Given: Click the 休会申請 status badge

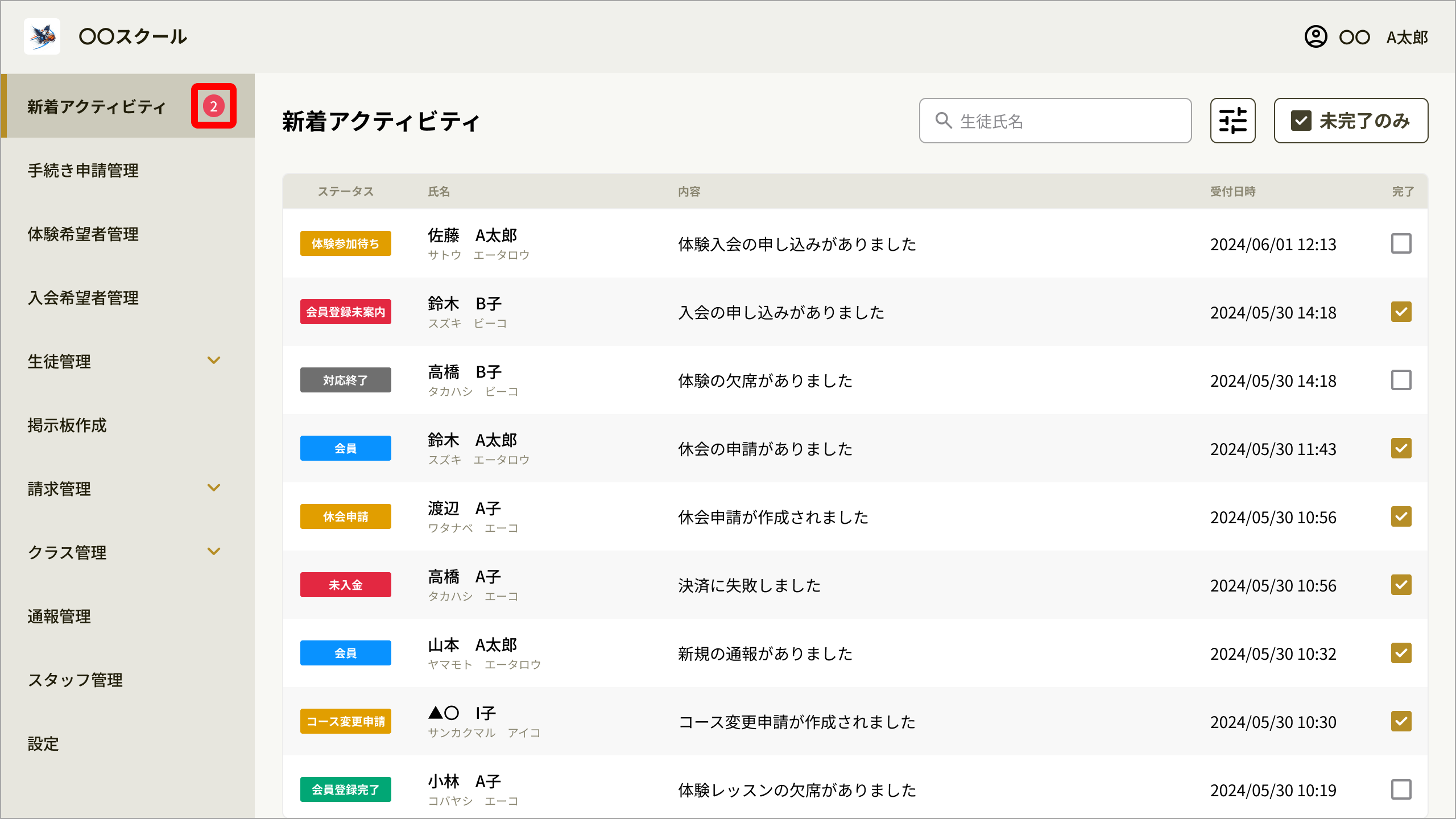Looking at the screenshot, I should (x=346, y=516).
